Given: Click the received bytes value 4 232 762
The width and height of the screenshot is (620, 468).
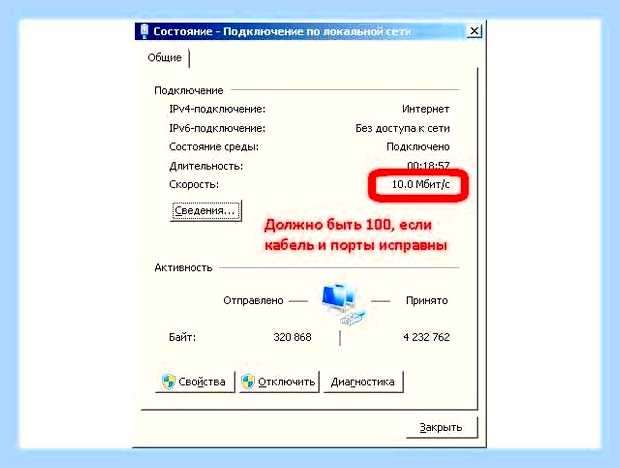Looking at the screenshot, I should (x=426, y=337).
